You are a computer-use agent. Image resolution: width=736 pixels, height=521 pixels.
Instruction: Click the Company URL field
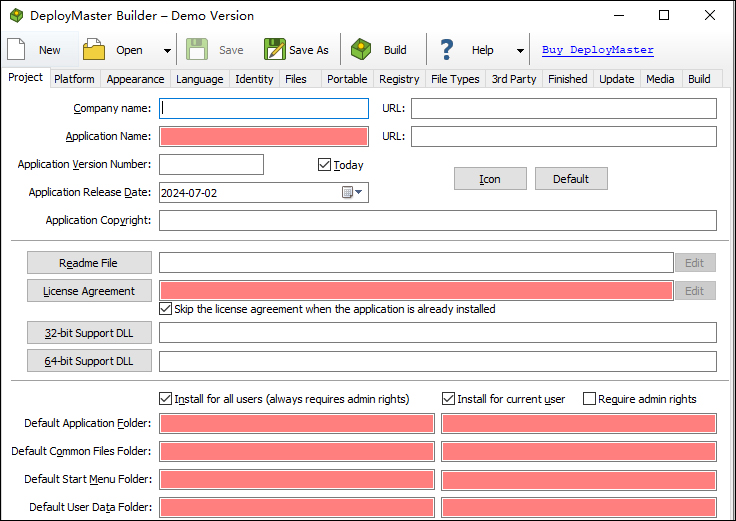564,108
